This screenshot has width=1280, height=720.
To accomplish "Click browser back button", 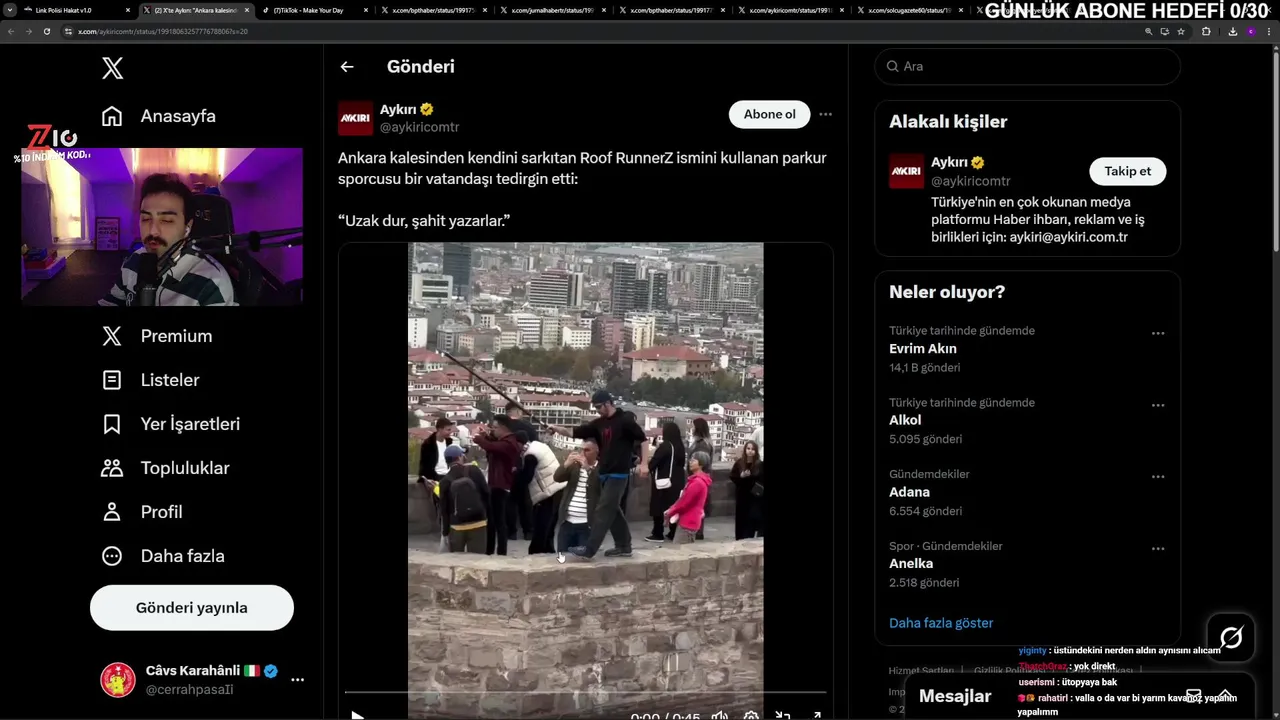I will [x=12, y=31].
